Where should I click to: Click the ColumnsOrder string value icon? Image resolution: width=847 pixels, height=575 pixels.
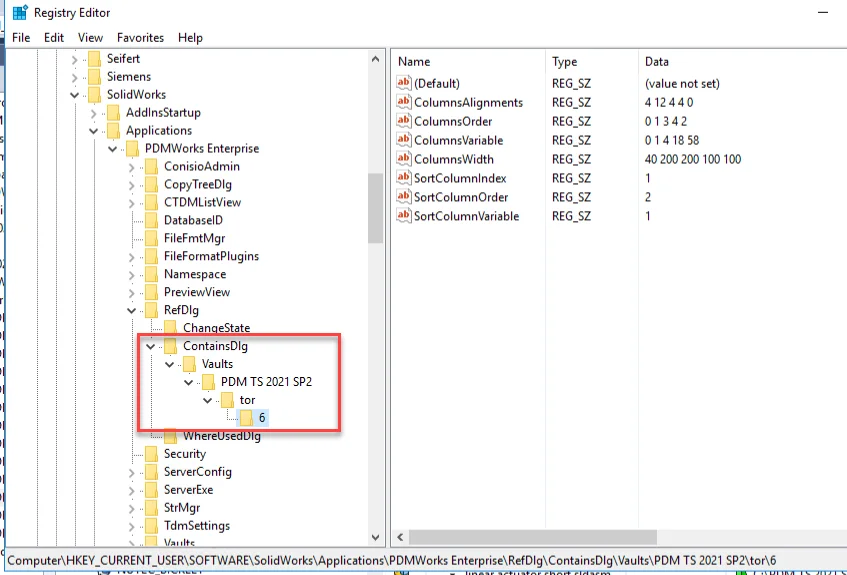click(x=404, y=121)
